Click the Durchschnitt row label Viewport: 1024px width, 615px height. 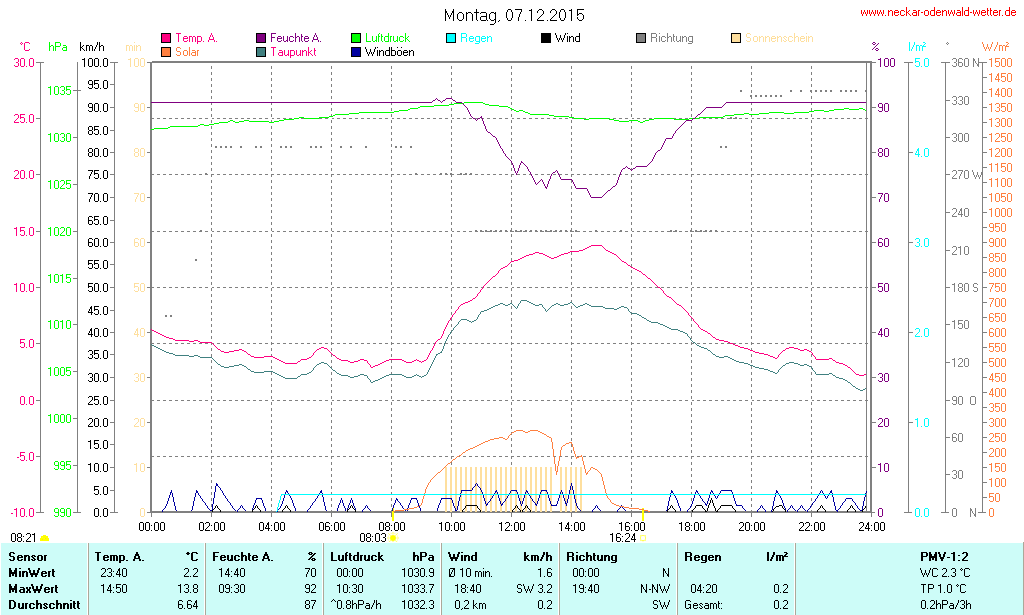[x=41, y=605]
